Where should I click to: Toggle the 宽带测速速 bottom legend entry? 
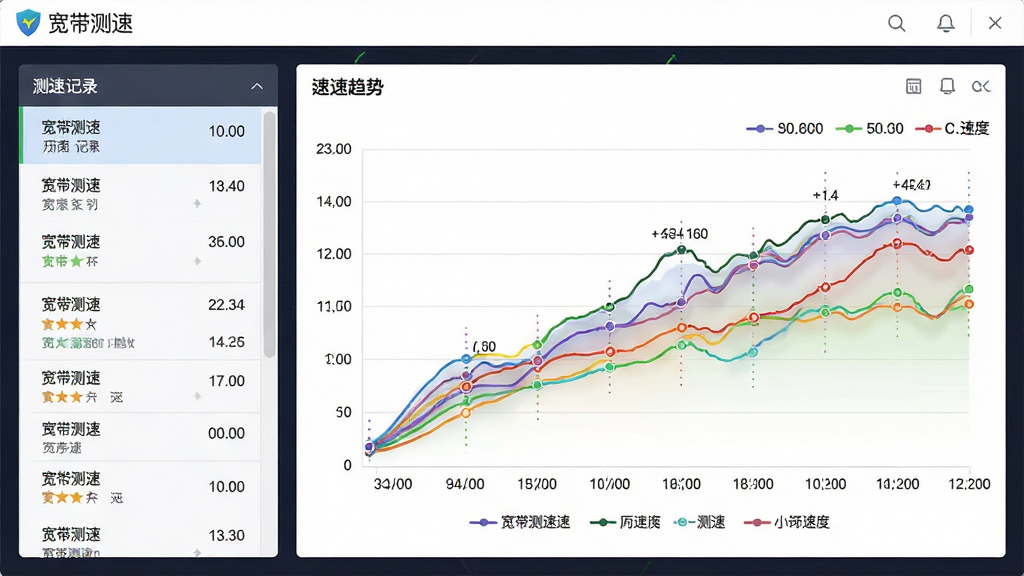tap(520, 522)
